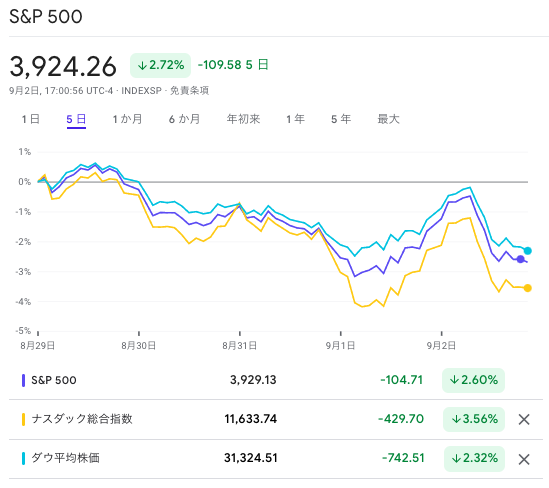Screen dimensions: 549x488
Task: Click the 9月1日 x-axis label
Action: (340, 346)
